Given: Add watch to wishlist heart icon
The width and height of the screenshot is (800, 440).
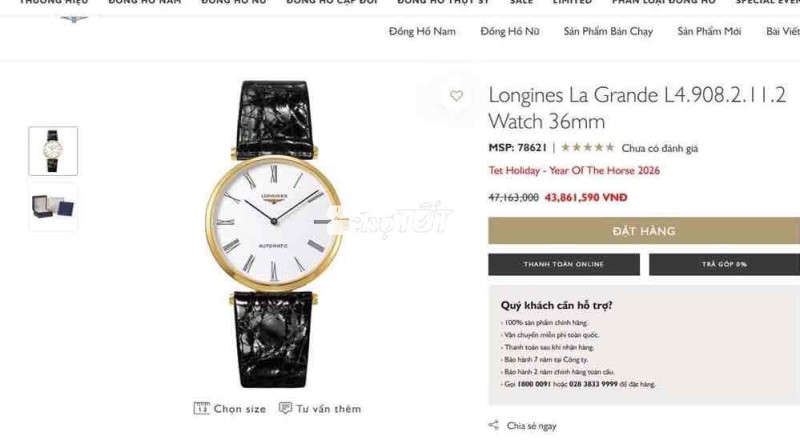Looking at the screenshot, I should point(456,95).
